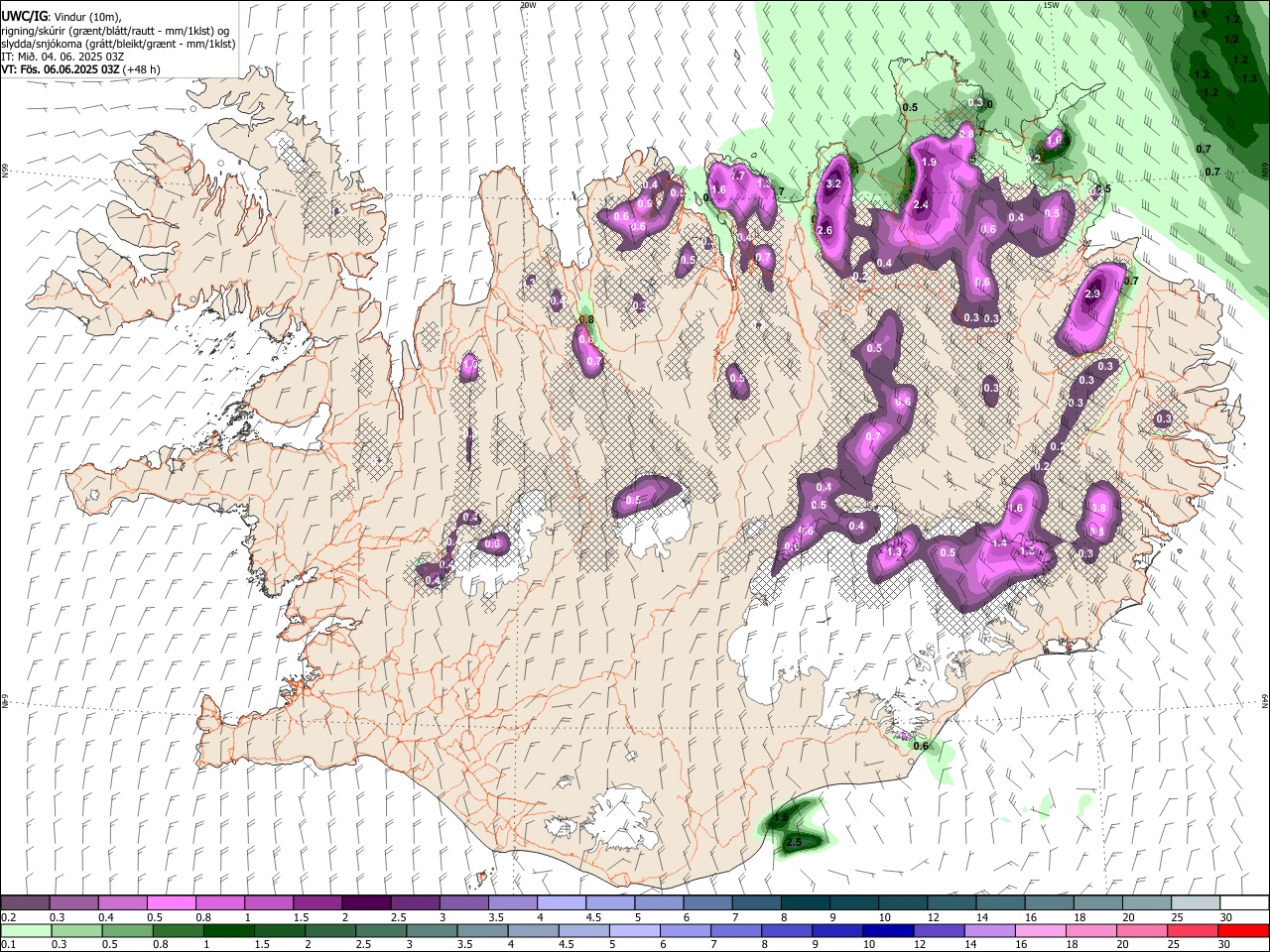Pick the snow-scale swatch between 0.2 and 0.3
Viewport: 1270px width, 952px height.
click(x=25, y=902)
